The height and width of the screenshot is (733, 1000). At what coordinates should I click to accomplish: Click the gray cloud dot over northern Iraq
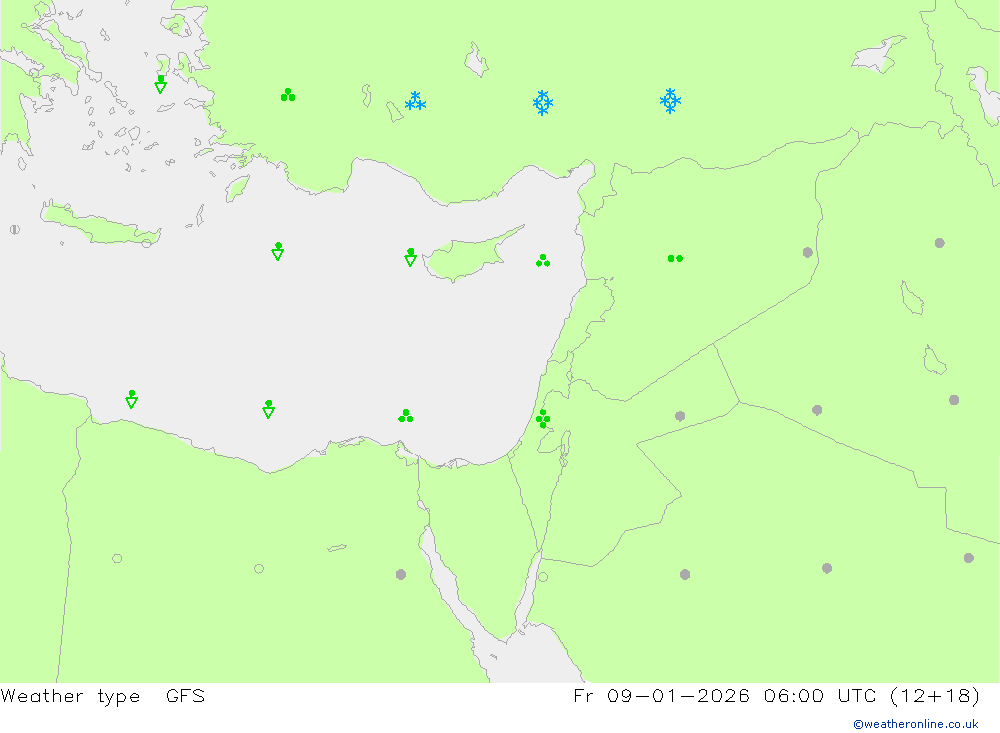coord(939,242)
